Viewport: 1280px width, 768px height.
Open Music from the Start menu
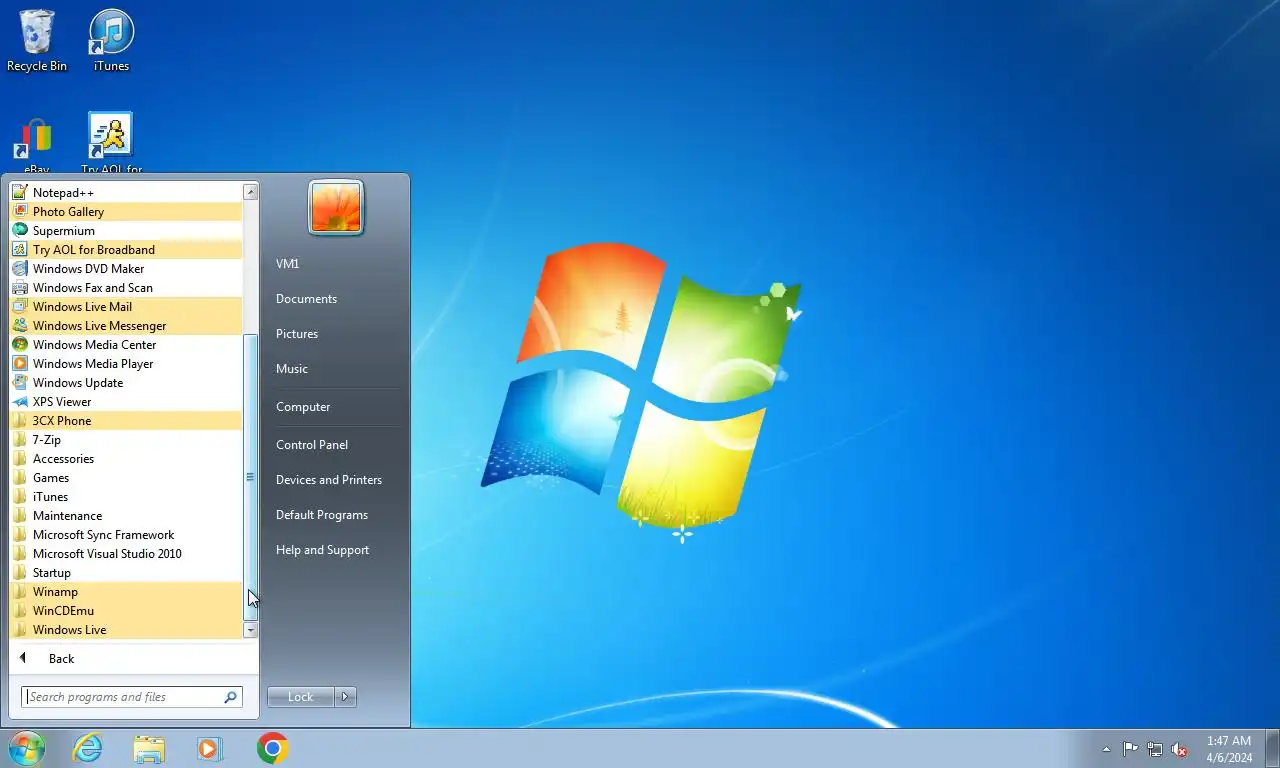pos(336,369)
